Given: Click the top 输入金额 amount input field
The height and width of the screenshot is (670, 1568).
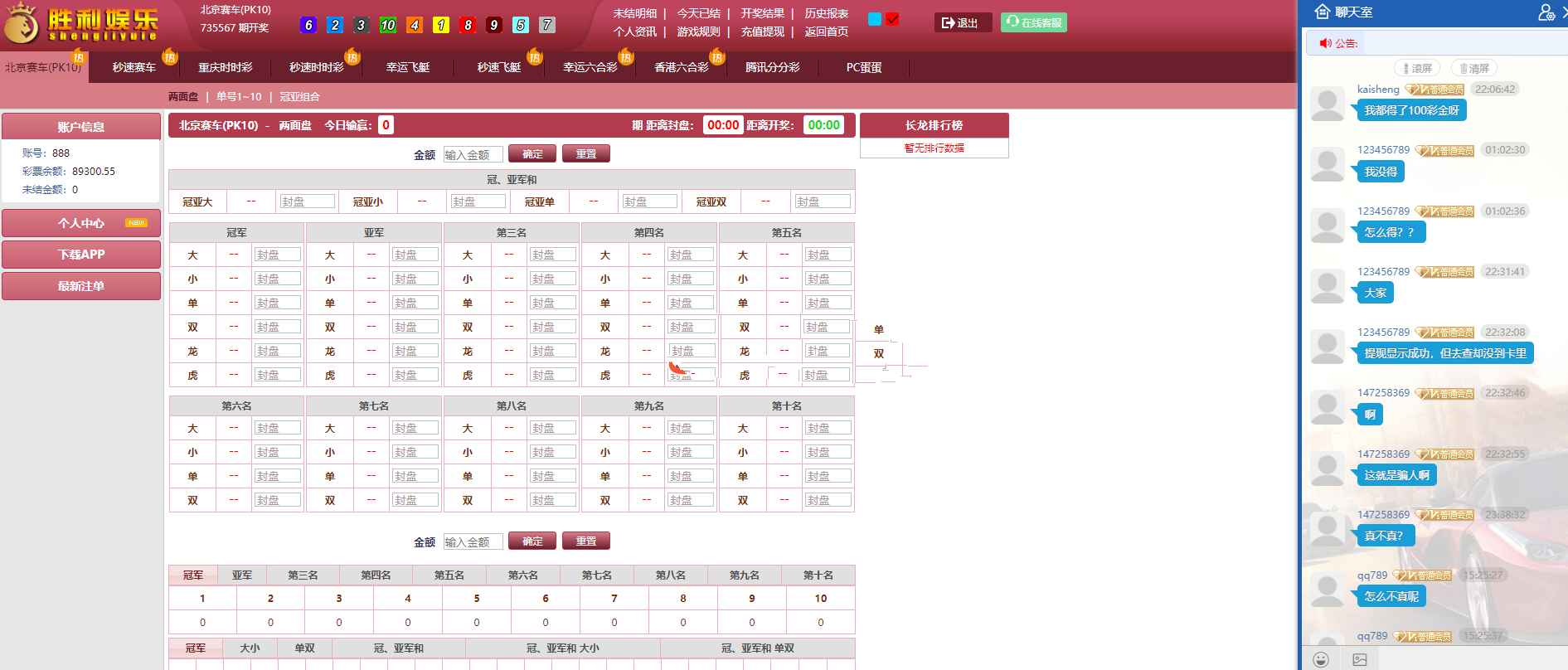Looking at the screenshot, I should point(473,154).
